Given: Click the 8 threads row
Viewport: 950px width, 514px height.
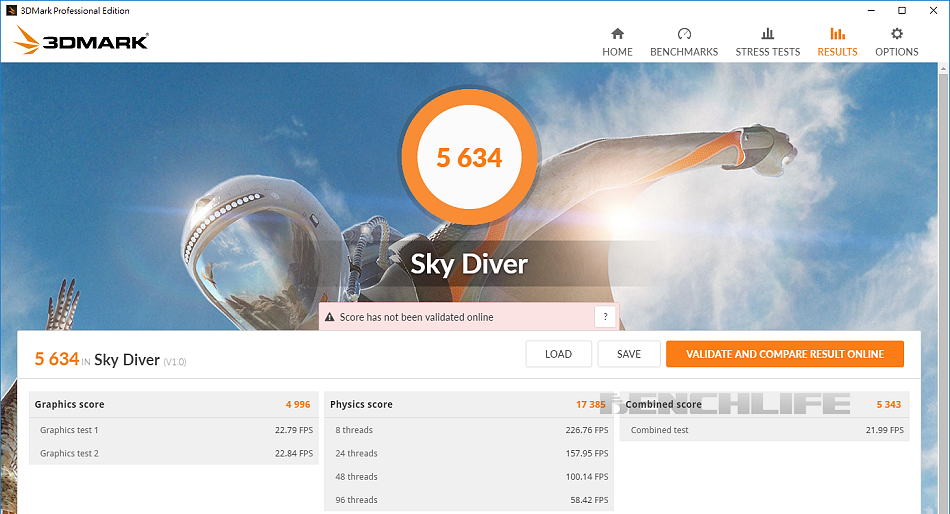Looking at the screenshot, I should click(468, 430).
